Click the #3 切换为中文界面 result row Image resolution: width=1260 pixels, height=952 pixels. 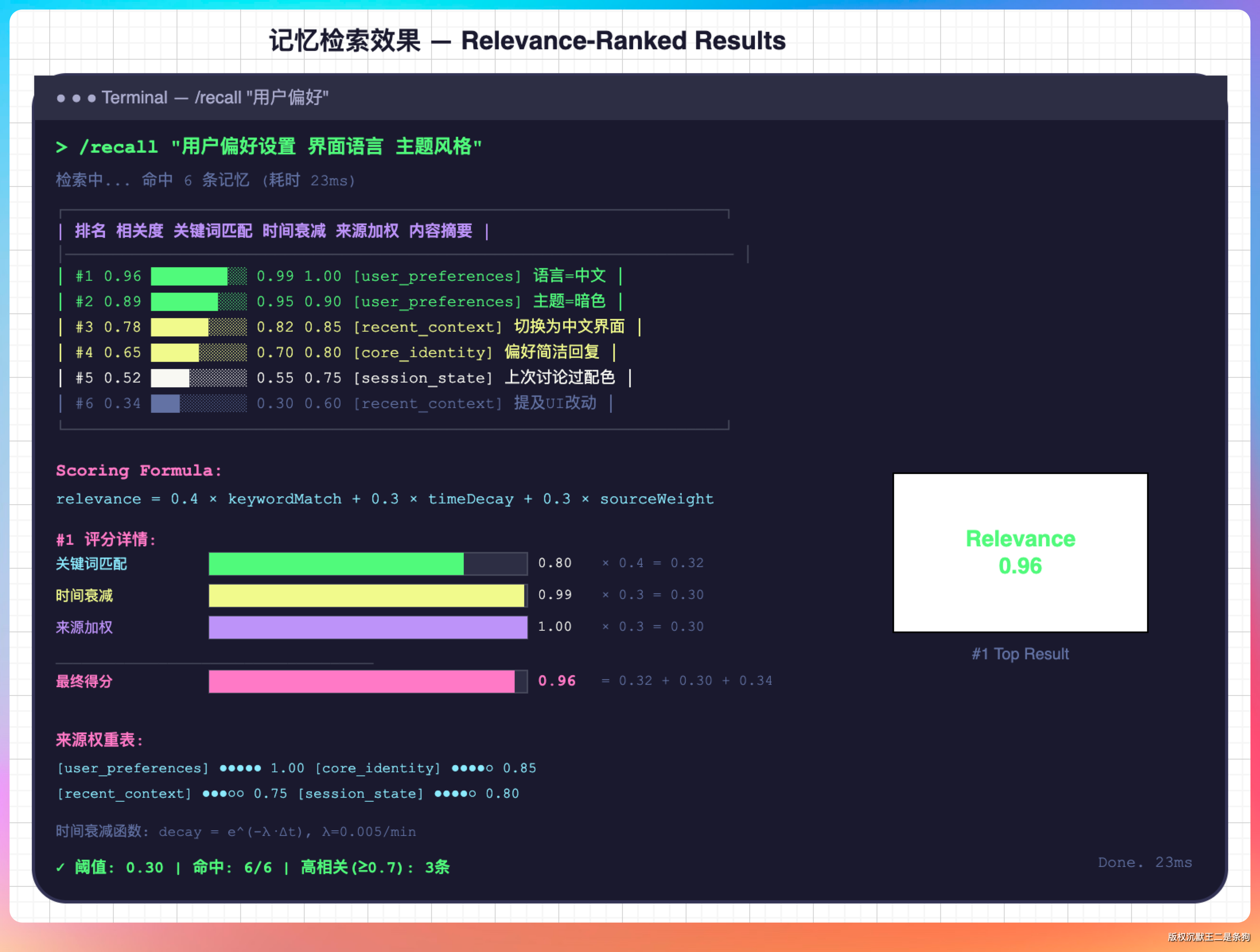pos(350,327)
